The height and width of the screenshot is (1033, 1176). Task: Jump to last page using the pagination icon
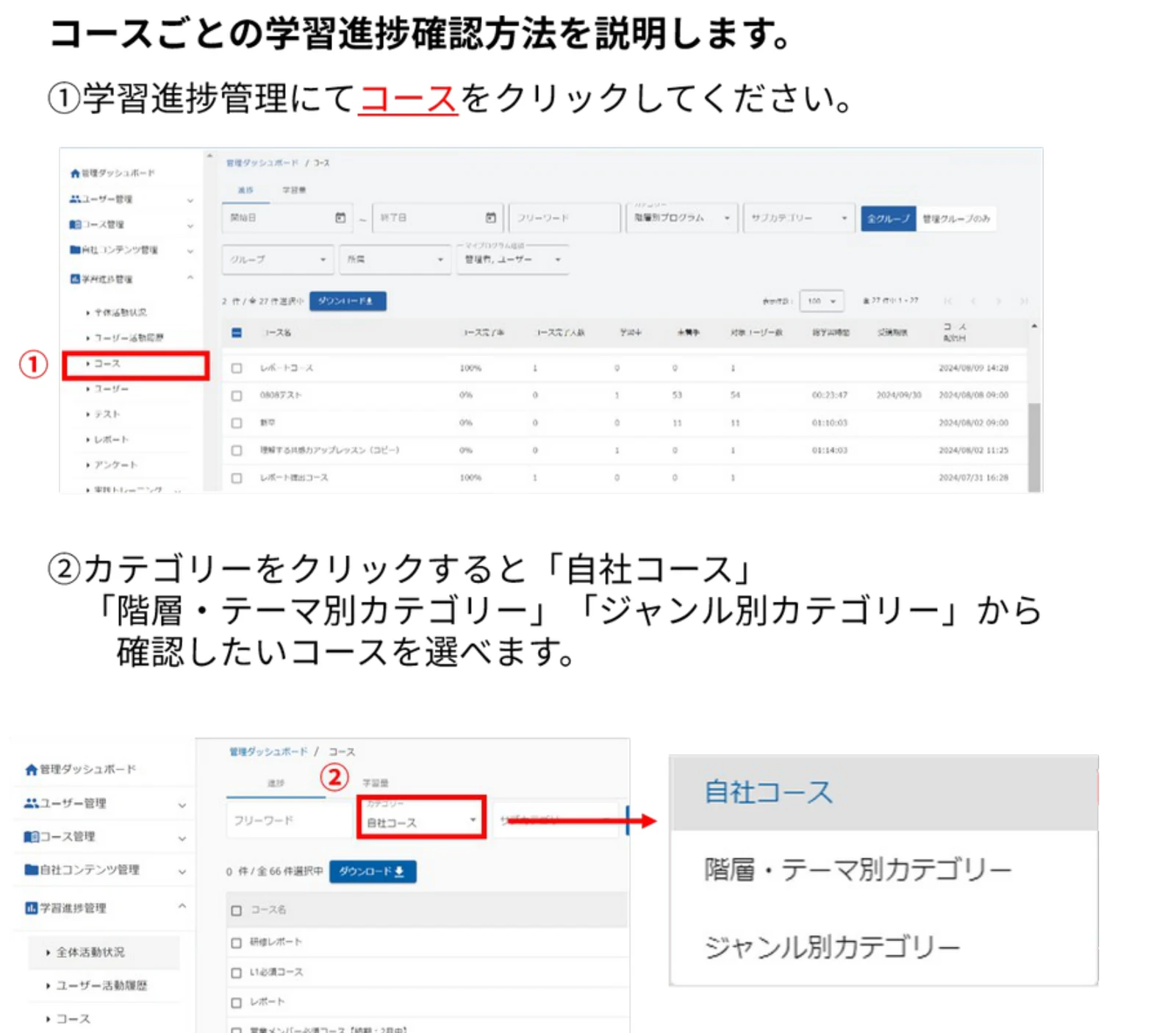tap(1023, 301)
